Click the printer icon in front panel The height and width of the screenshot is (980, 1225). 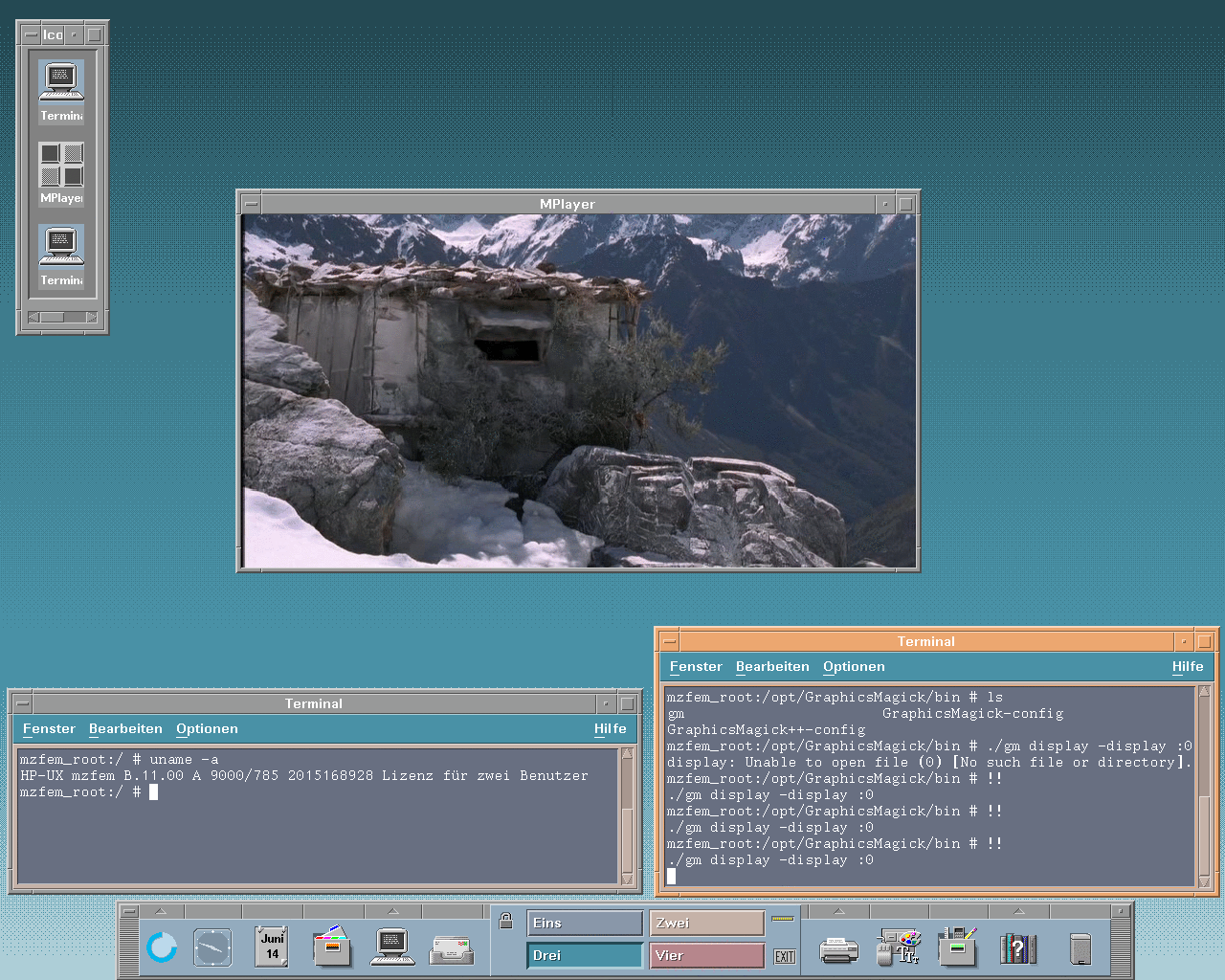838,949
